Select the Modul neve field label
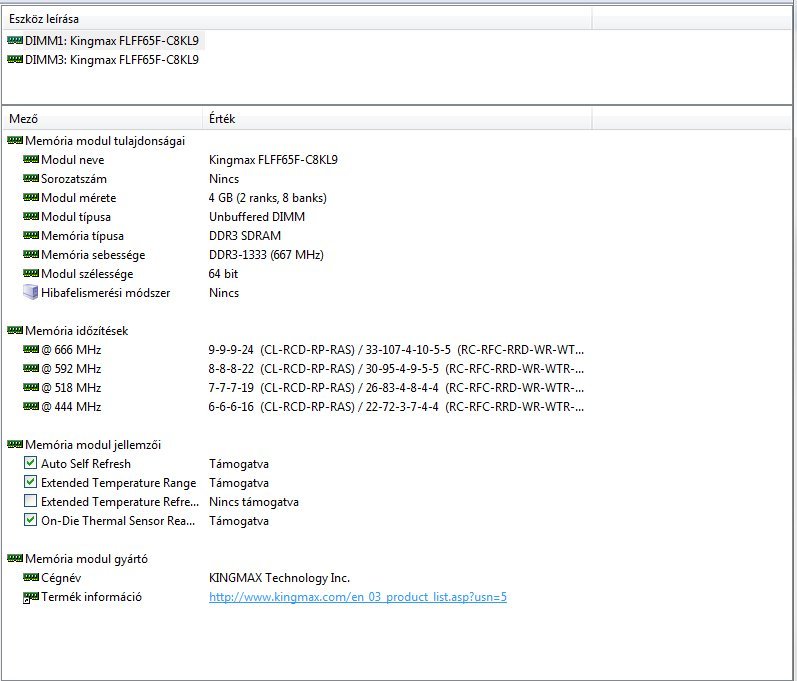The height and width of the screenshot is (681, 797). pos(73,160)
